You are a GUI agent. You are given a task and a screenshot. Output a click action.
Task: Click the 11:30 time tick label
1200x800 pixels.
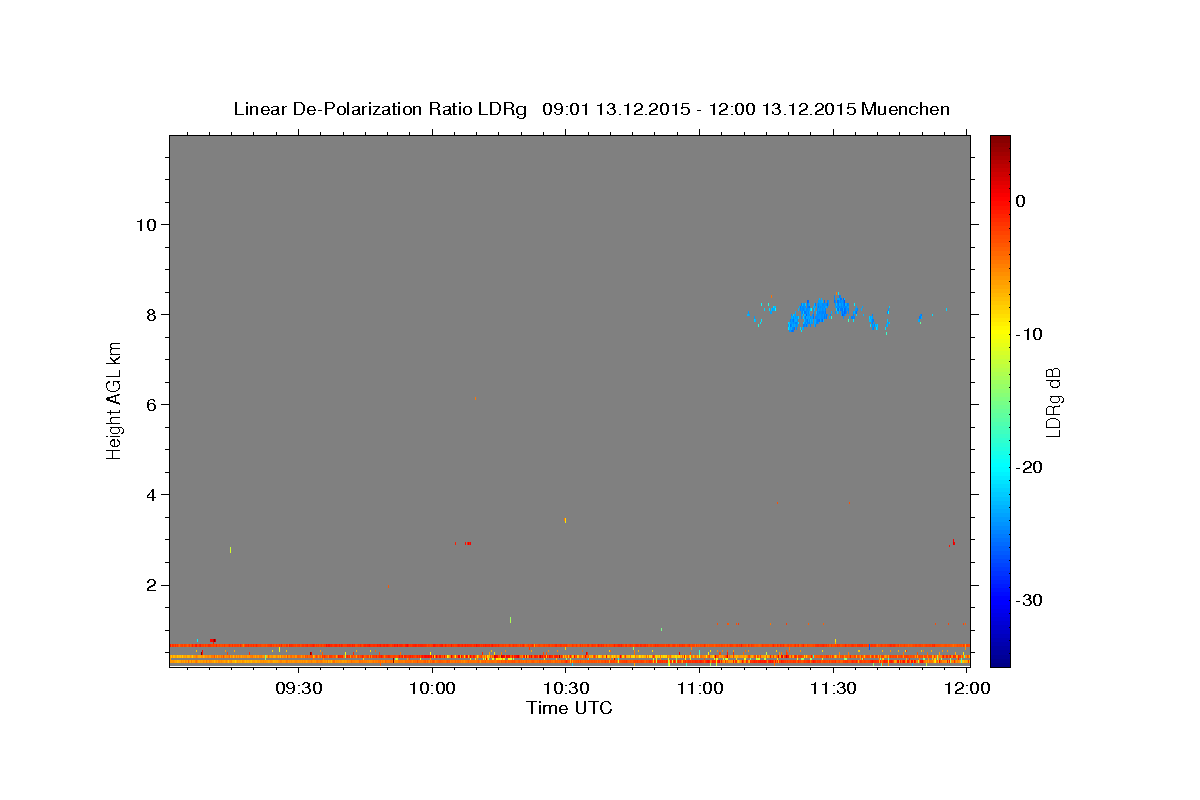click(833, 688)
